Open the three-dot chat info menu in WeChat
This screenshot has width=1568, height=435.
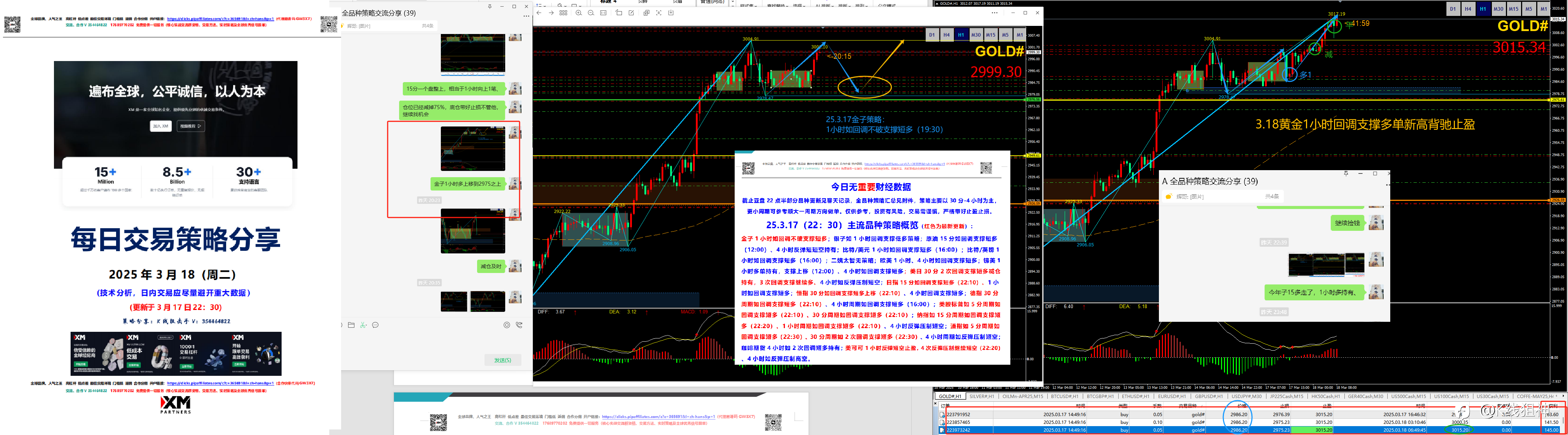[x=527, y=16]
